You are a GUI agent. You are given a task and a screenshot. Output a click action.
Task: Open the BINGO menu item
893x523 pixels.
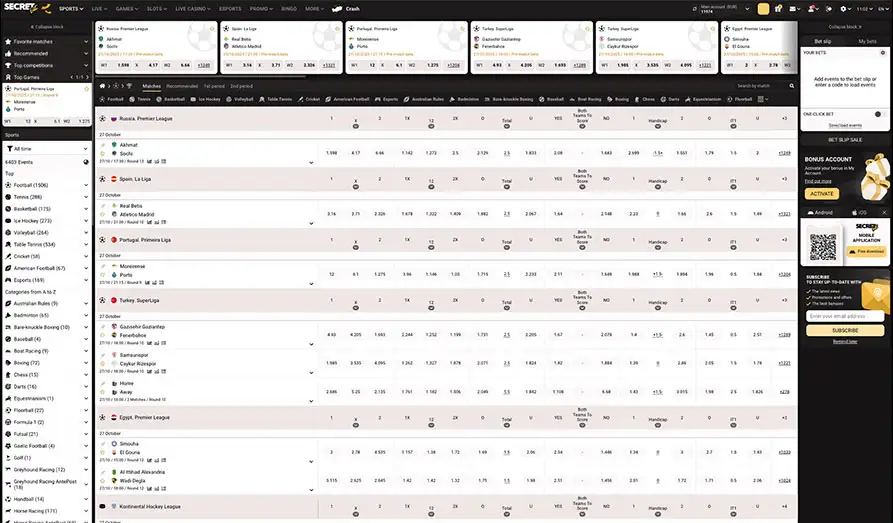coord(289,9)
